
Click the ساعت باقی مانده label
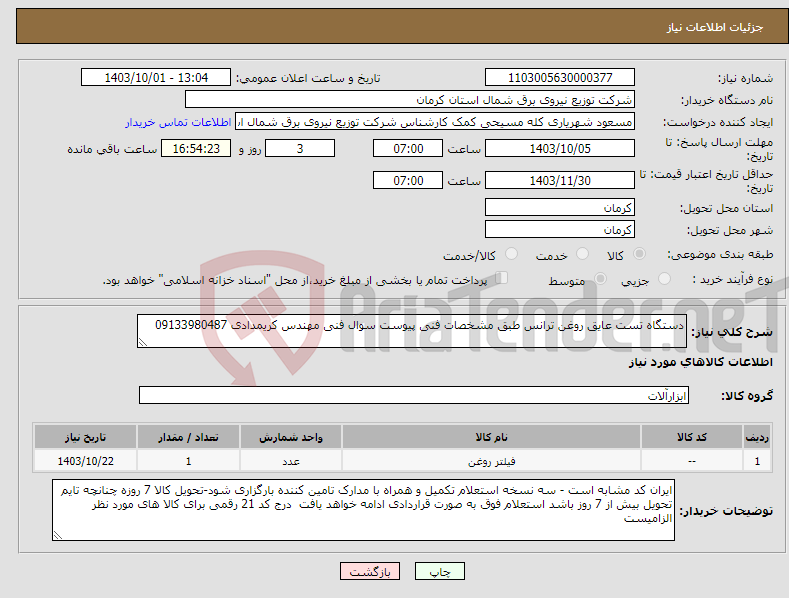click(112, 150)
